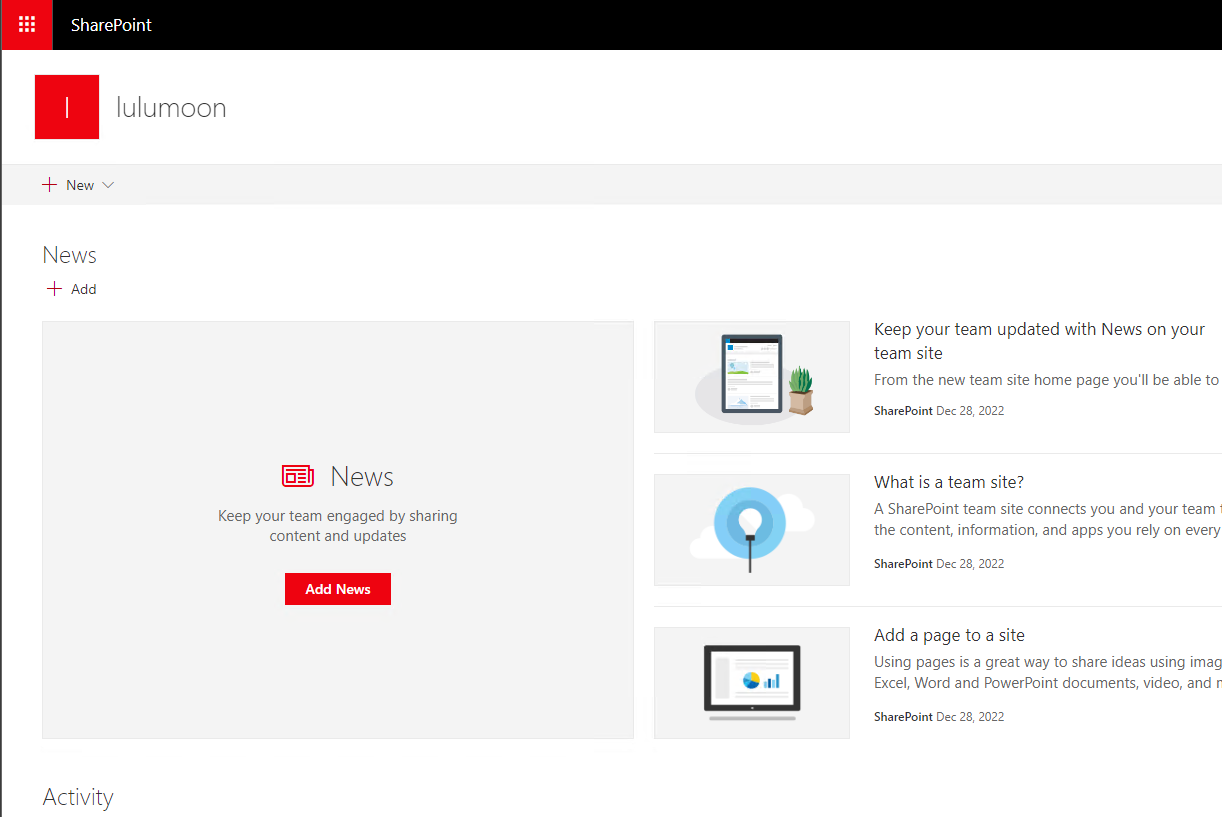Click the plus icon beside Add
Screen dimensions: 1222x817
pyautogui.click(x=55, y=289)
